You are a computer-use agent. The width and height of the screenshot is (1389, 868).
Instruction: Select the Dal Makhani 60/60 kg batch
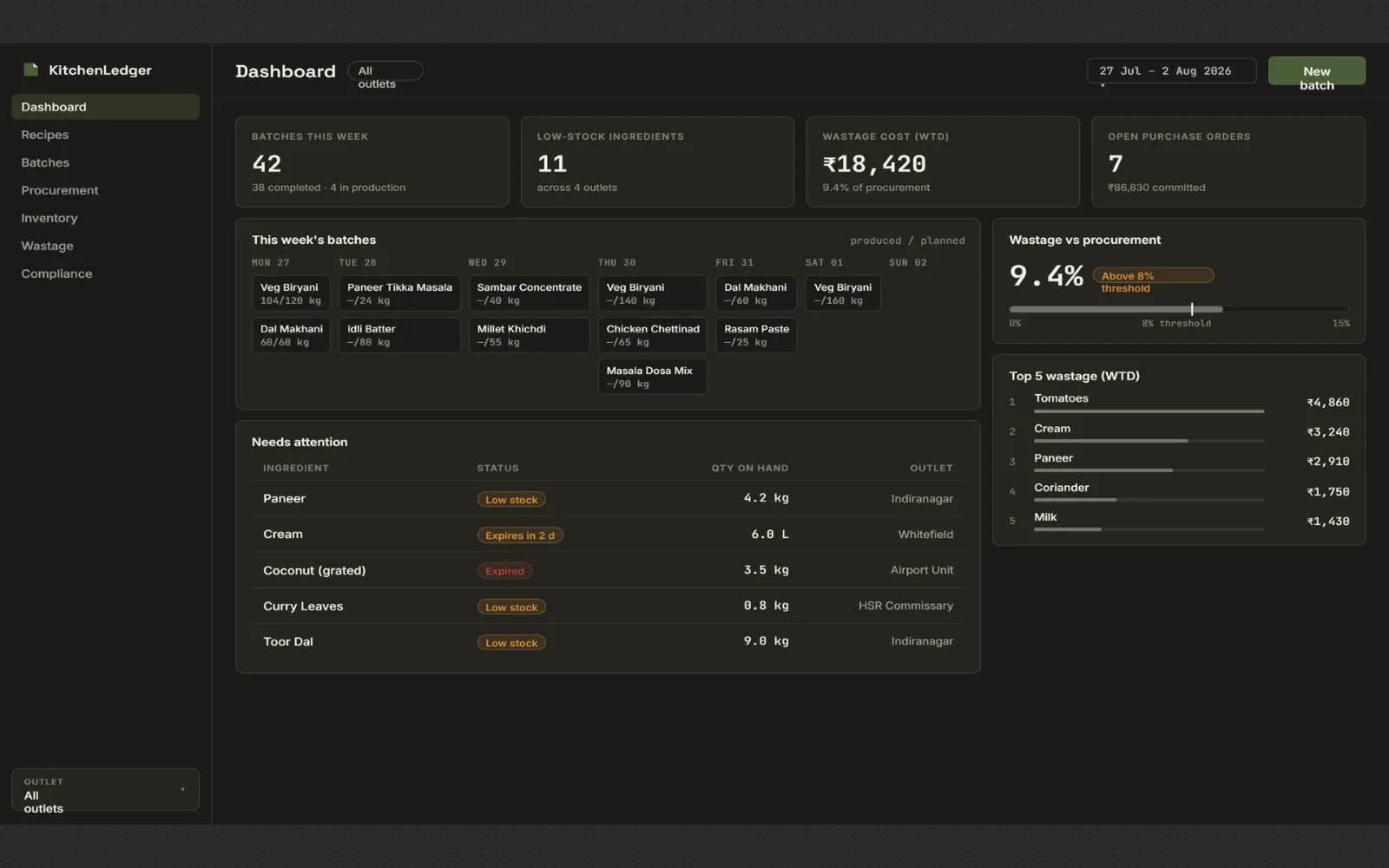(x=291, y=335)
